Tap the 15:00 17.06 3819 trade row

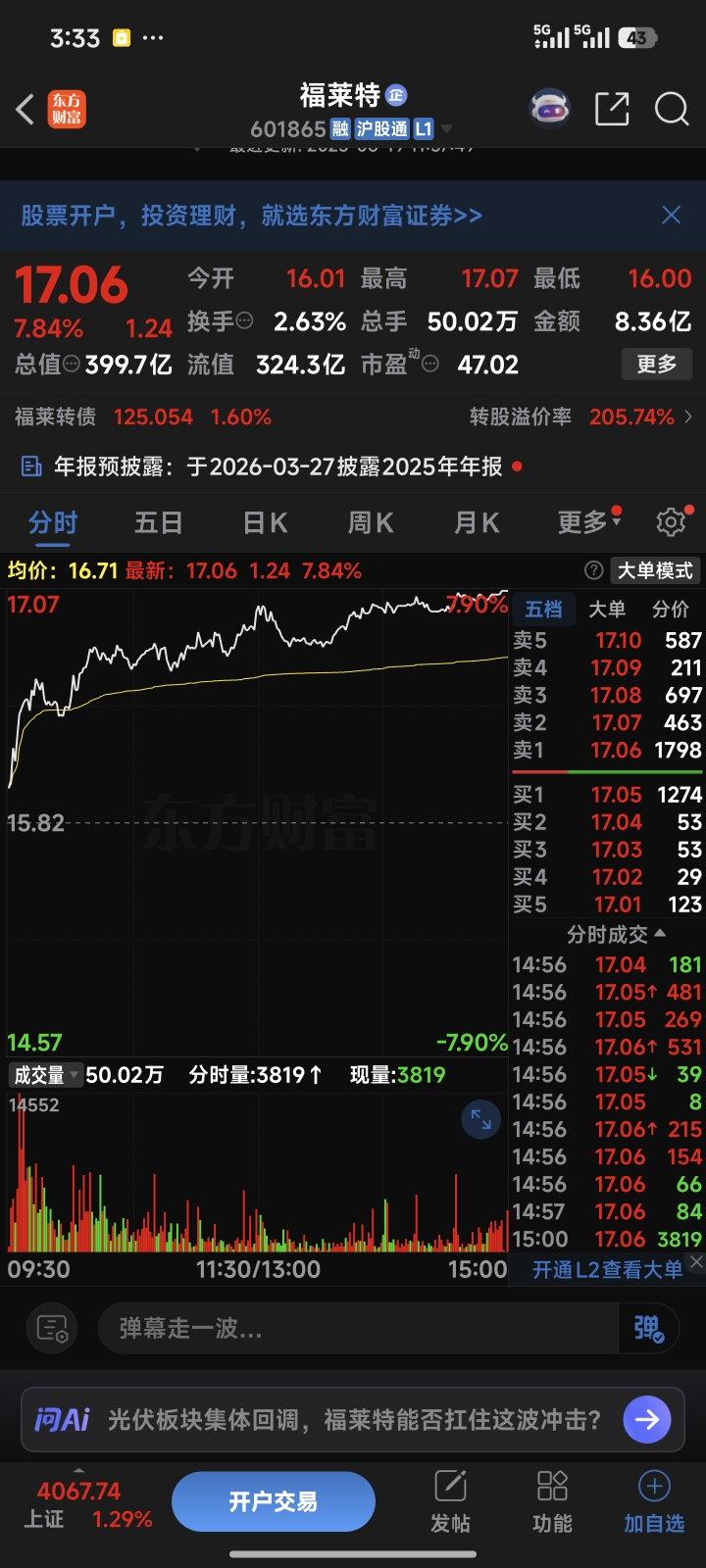pyautogui.click(x=608, y=1240)
